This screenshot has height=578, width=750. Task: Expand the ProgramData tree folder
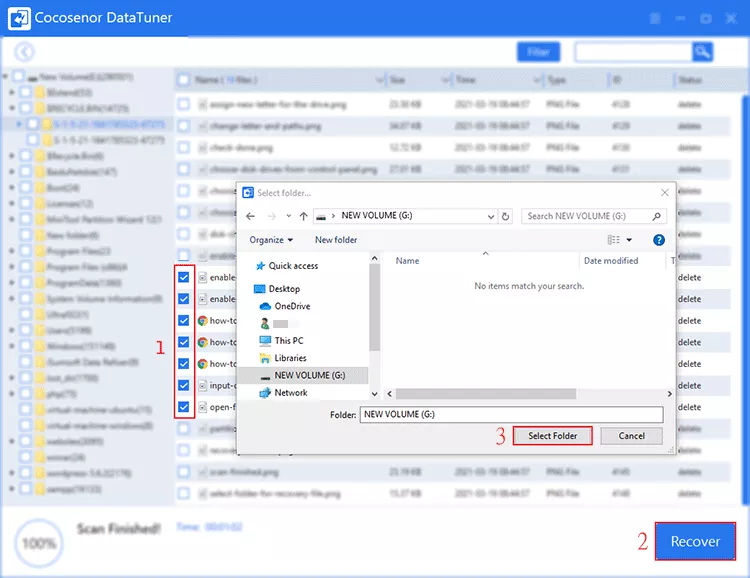[12, 282]
